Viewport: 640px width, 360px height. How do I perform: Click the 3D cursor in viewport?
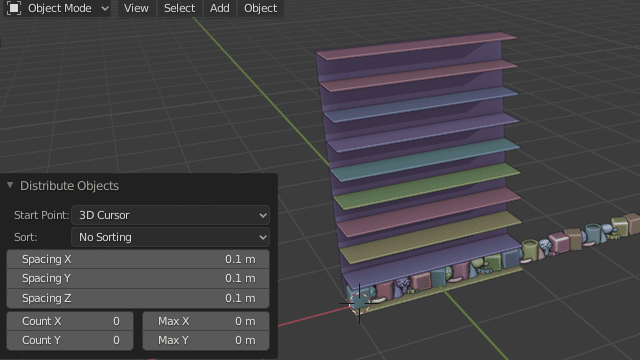[359, 303]
